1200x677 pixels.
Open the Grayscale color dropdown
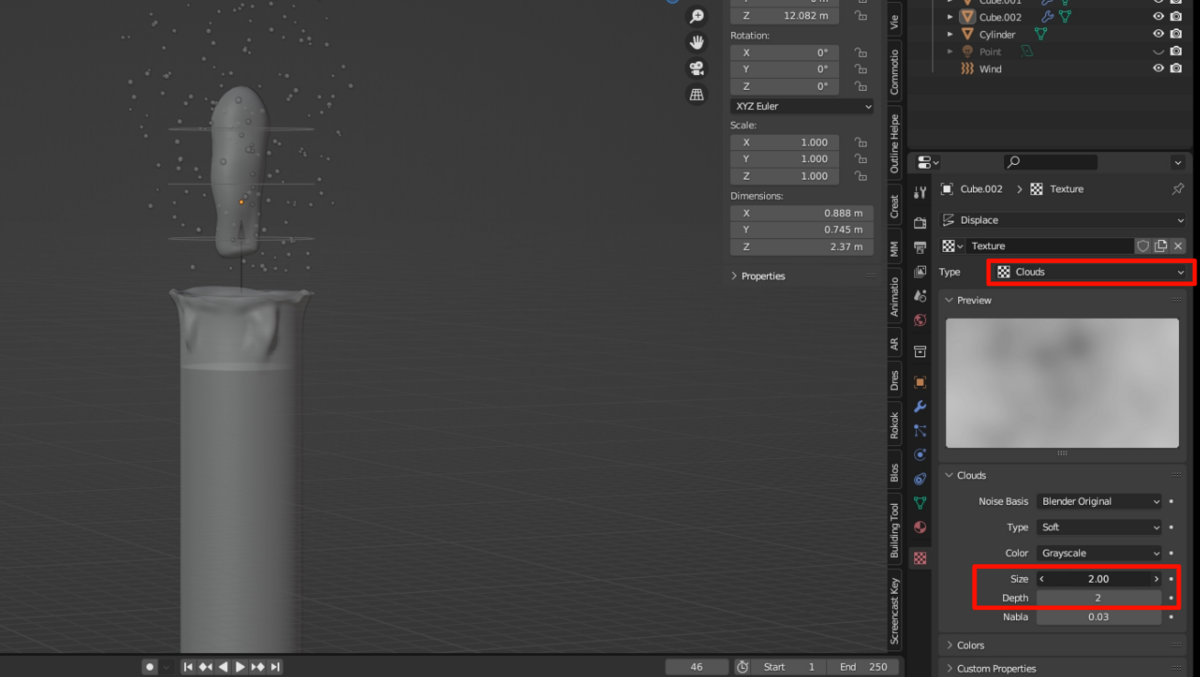click(x=1100, y=553)
